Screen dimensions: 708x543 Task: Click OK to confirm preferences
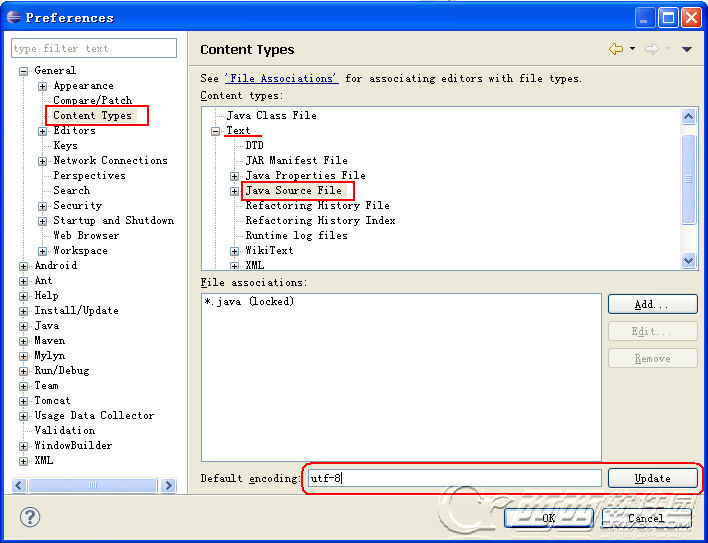548,518
